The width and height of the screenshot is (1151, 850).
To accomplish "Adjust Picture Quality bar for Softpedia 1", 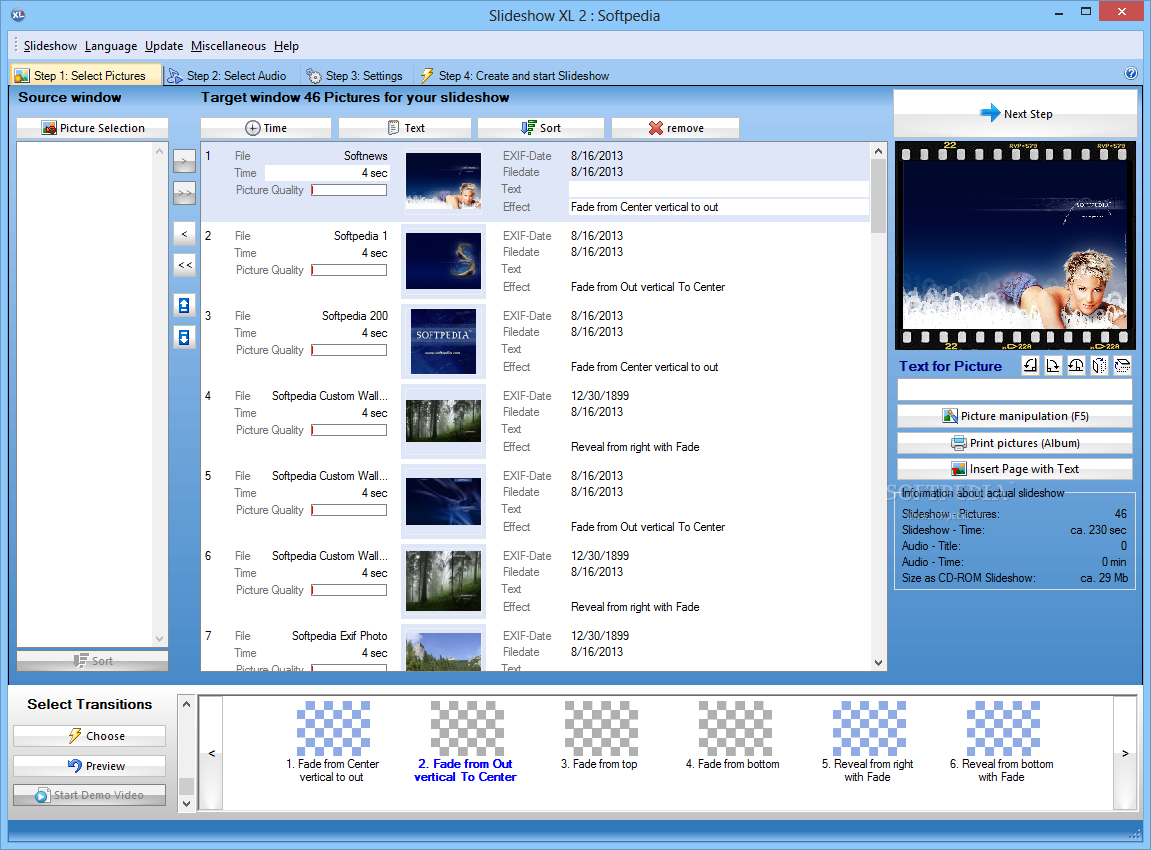I will 349,270.
